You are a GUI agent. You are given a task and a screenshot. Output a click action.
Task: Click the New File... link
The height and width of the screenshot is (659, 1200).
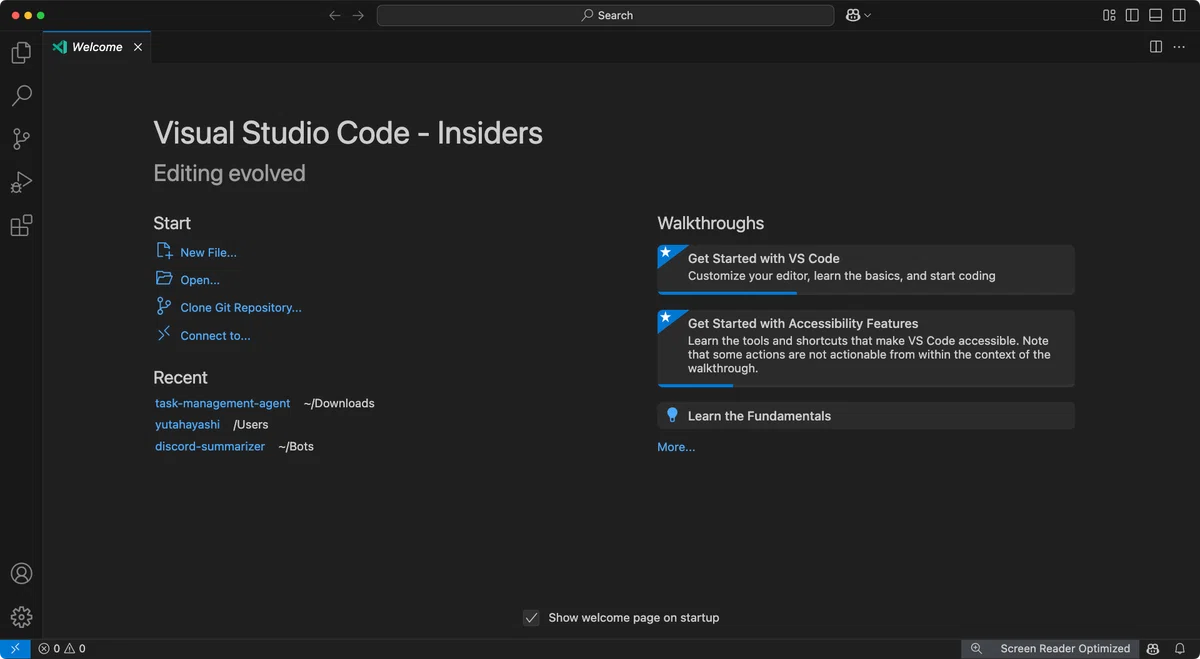208,252
